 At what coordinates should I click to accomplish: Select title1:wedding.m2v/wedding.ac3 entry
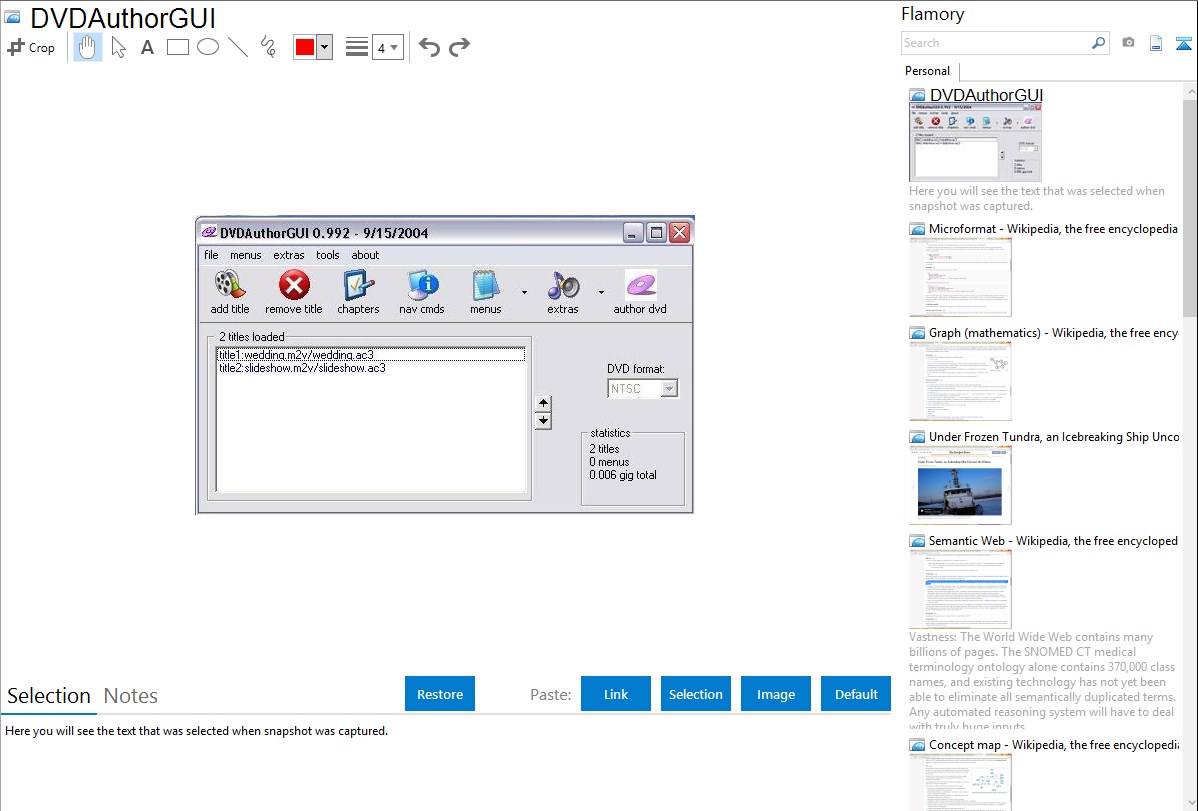pos(371,355)
